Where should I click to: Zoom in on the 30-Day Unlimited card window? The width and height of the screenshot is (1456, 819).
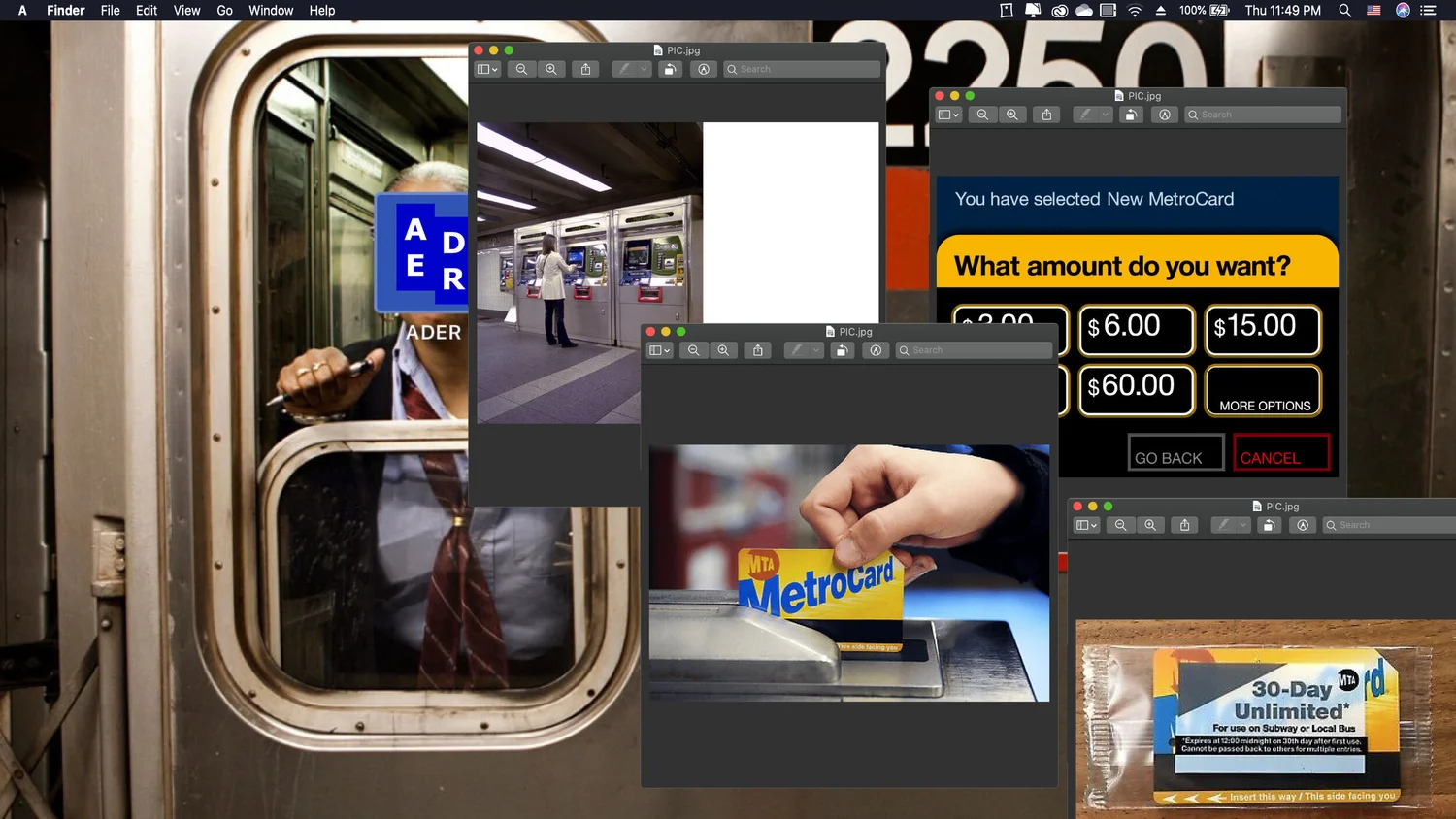point(1150,525)
